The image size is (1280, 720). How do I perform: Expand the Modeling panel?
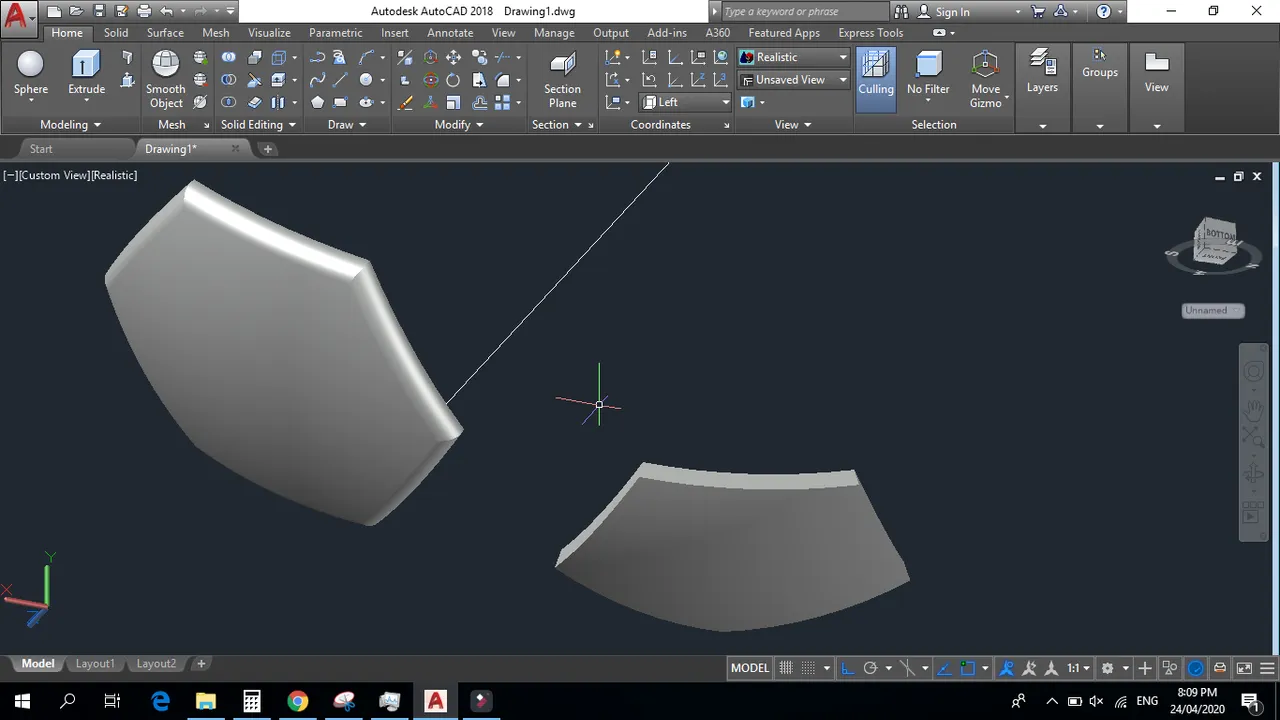point(70,125)
